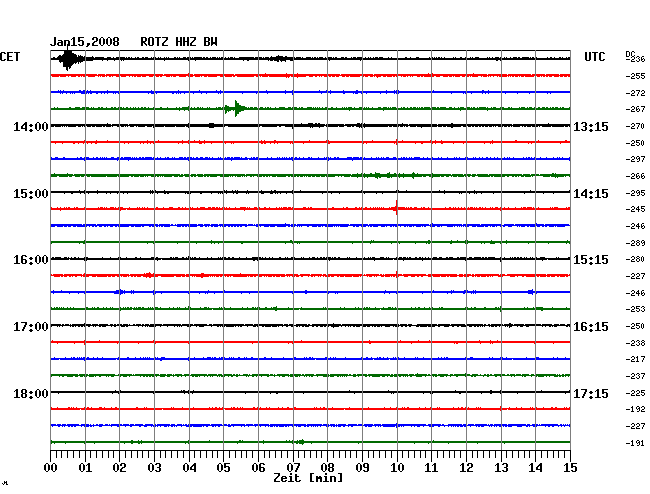Click the DC offset value -295
The width and height of the screenshot is (650, 494).
[x=635, y=194]
